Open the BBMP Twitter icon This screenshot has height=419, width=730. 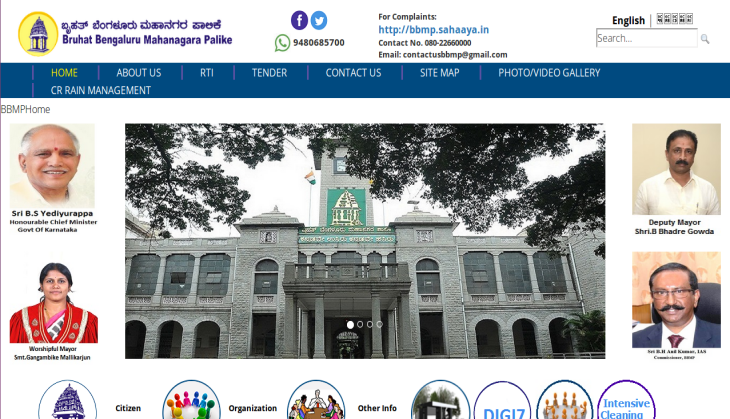(319, 20)
